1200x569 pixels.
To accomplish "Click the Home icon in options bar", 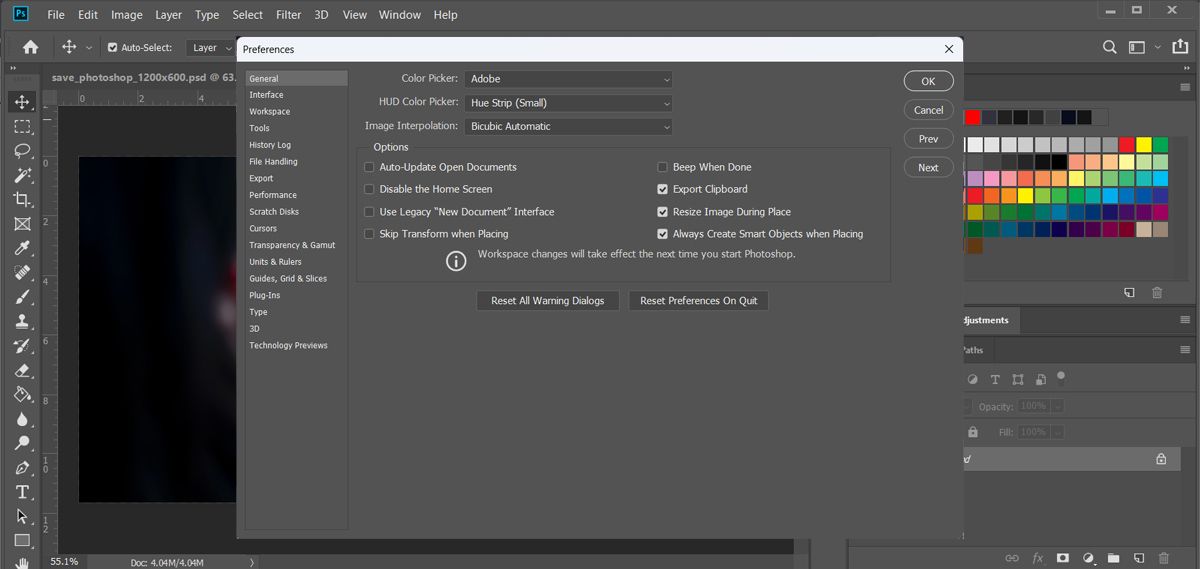I will click(x=30, y=47).
